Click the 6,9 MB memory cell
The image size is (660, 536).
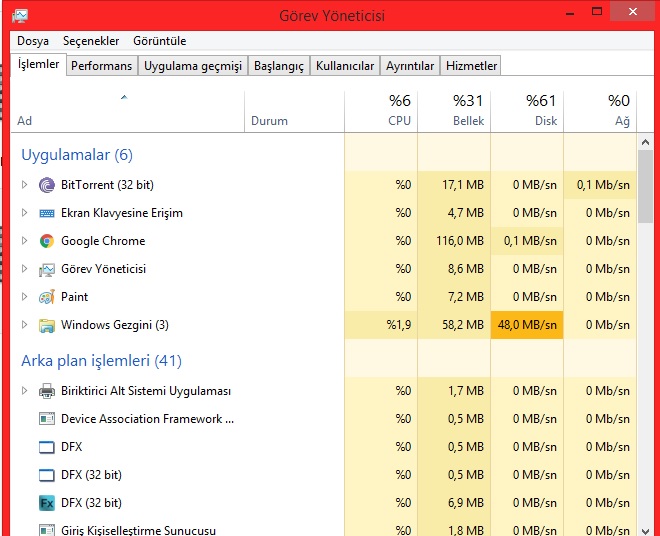click(454, 503)
